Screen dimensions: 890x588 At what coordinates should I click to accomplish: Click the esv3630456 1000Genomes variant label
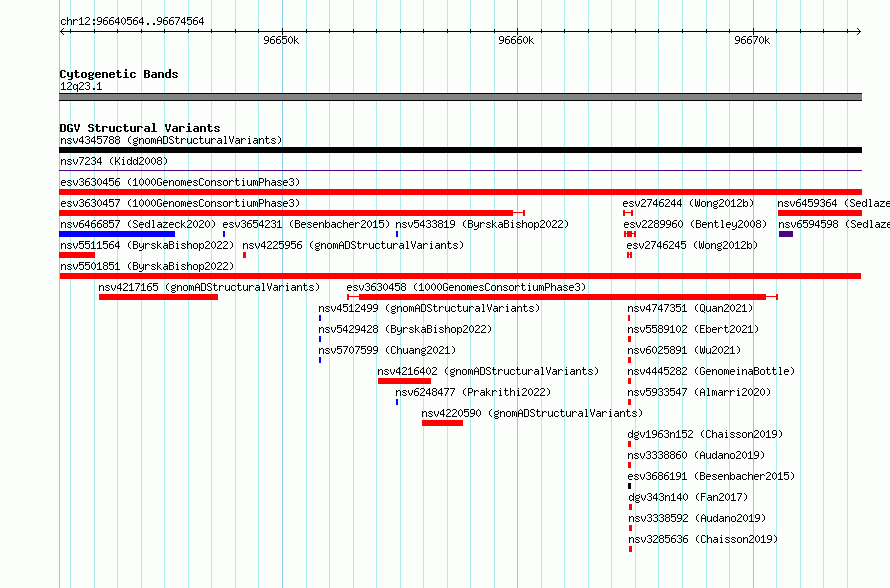click(x=180, y=182)
